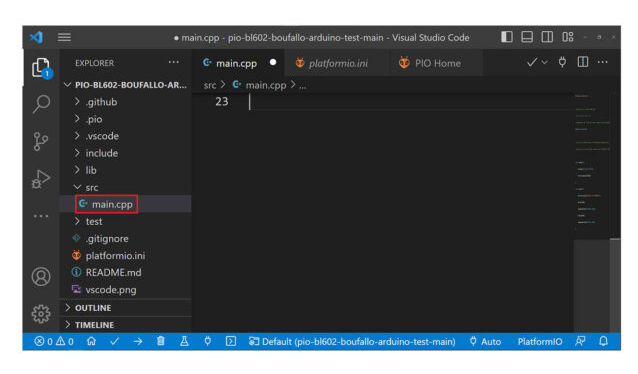Click the Auto port status item

pos(485,342)
